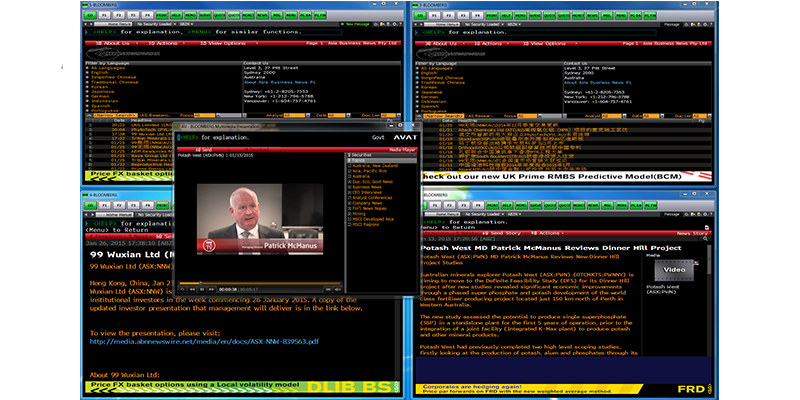
Task: Open the Analyst dropdown in 1-BLOOMBERG window
Action: pyautogui.click(x=294, y=115)
